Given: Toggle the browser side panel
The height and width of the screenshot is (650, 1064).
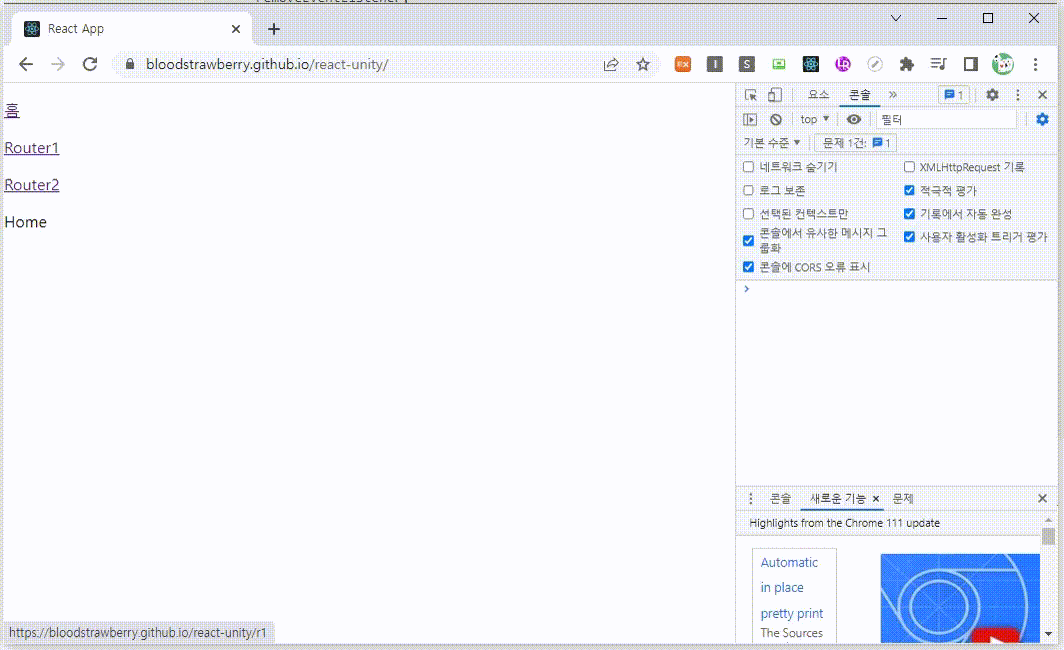Looking at the screenshot, I should point(970,64).
